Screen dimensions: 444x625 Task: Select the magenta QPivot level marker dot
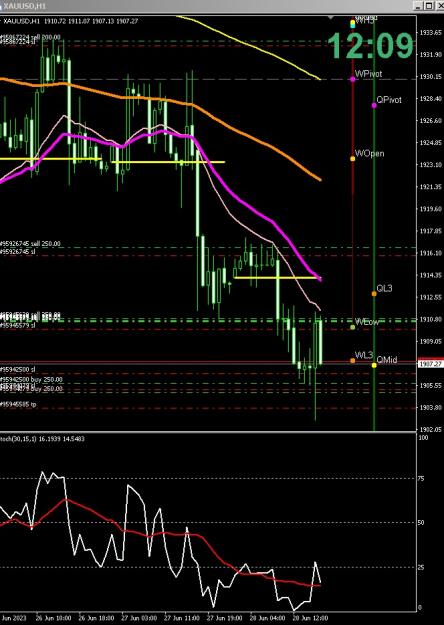pos(374,106)
